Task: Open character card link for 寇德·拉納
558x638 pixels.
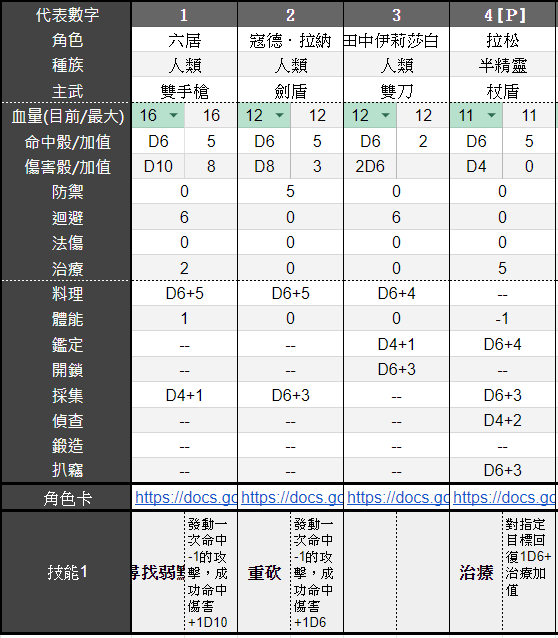Action: [x=292, y=497]
